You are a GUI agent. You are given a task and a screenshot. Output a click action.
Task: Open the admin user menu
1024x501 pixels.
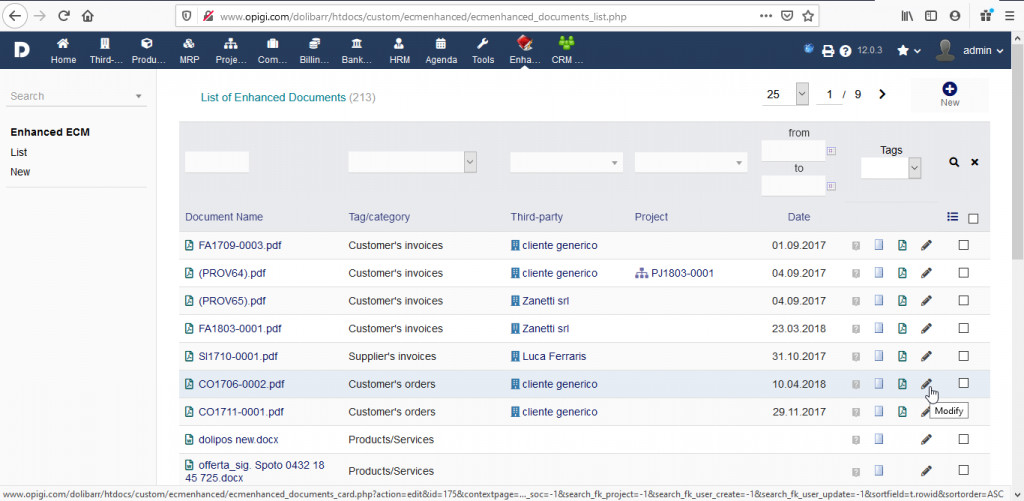click(970, 51)
